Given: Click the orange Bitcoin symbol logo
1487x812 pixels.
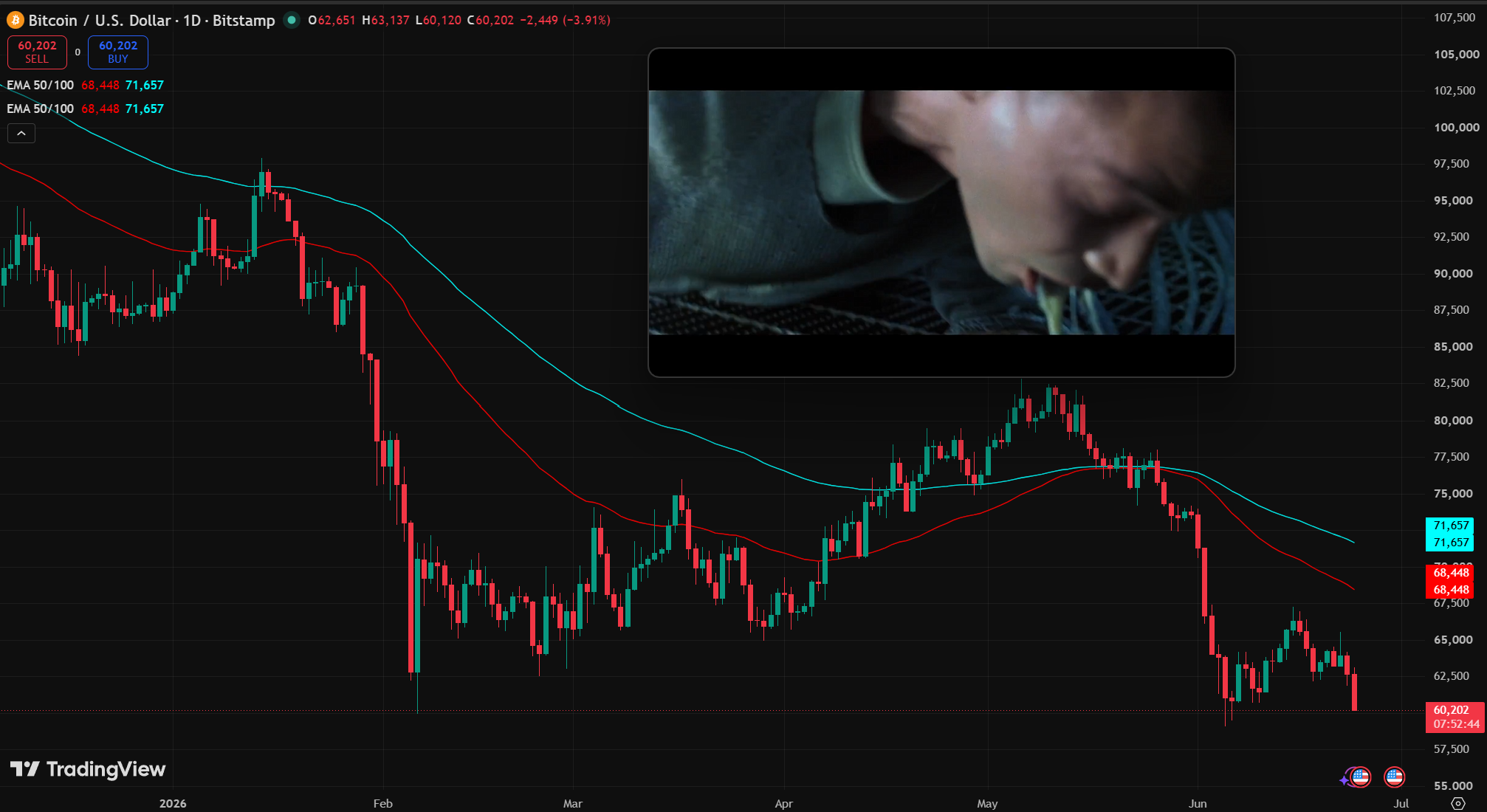Looking at the screenshot, I should pyautogui.click(x=16, y=21).
